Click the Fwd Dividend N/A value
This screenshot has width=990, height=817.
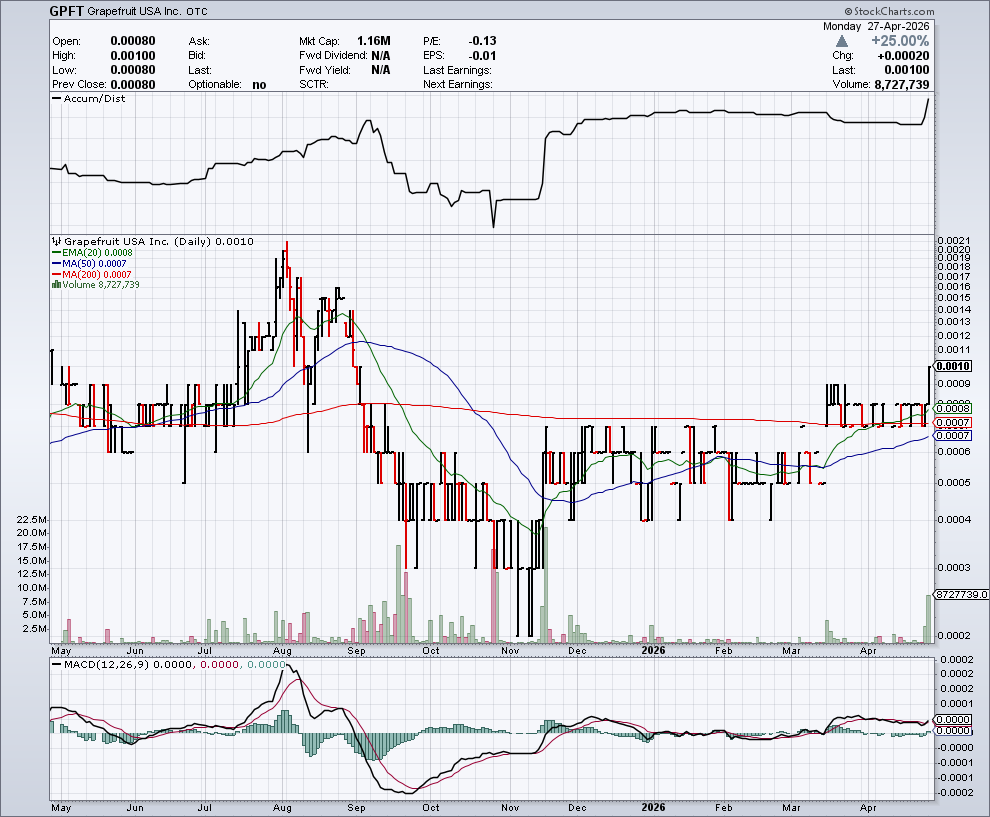click(381, 56)
